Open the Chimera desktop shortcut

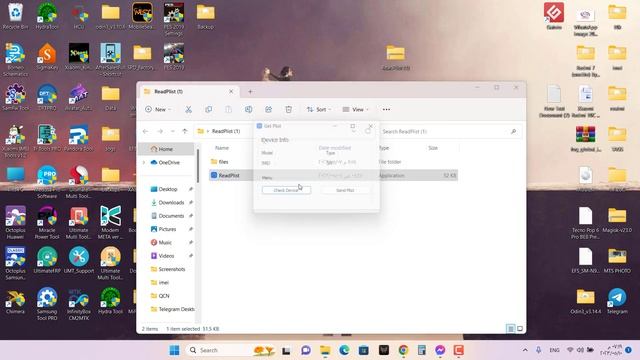click(15, 301)
